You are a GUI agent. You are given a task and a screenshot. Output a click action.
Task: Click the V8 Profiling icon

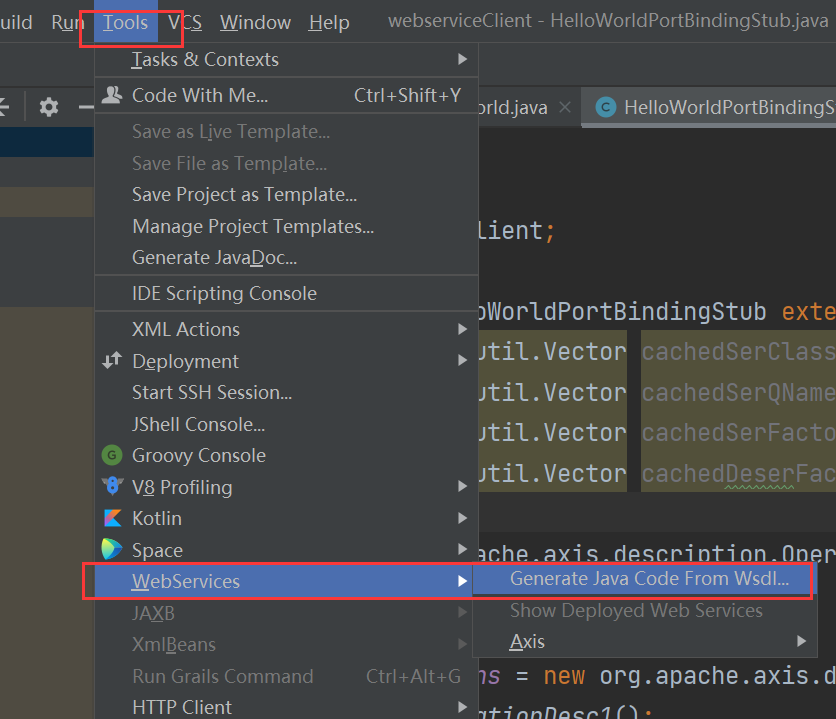click(x=112, y=486)
